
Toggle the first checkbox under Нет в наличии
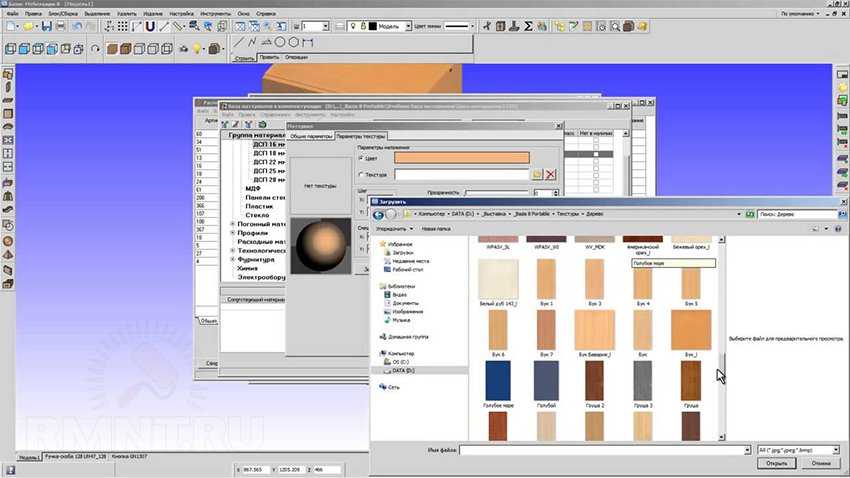pos(596,142)
